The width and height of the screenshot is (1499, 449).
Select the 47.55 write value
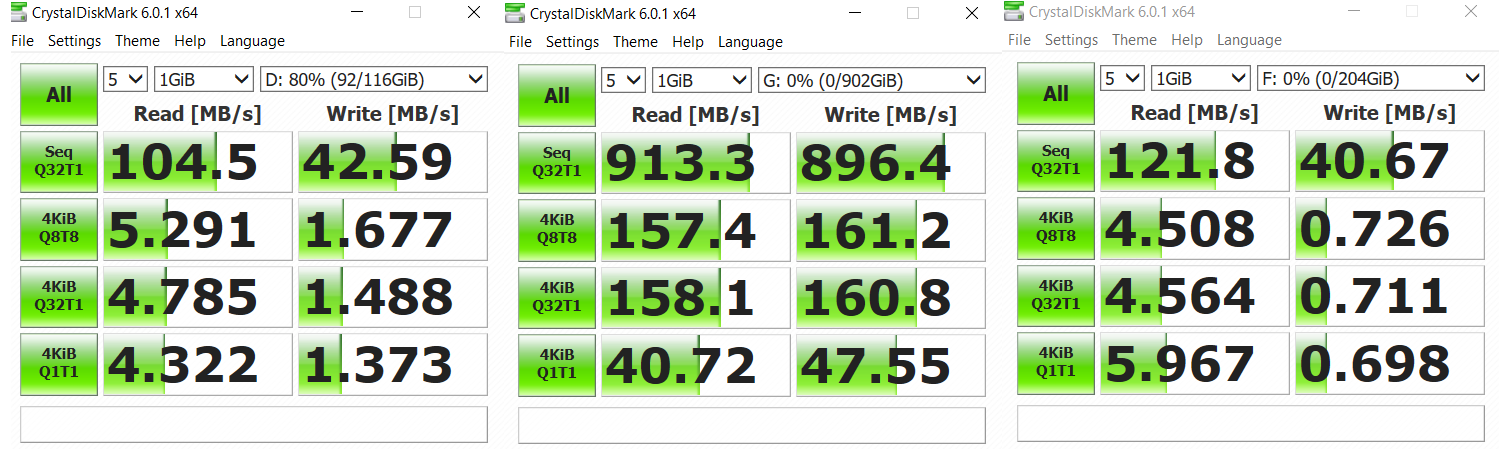(x=890, y=365)
